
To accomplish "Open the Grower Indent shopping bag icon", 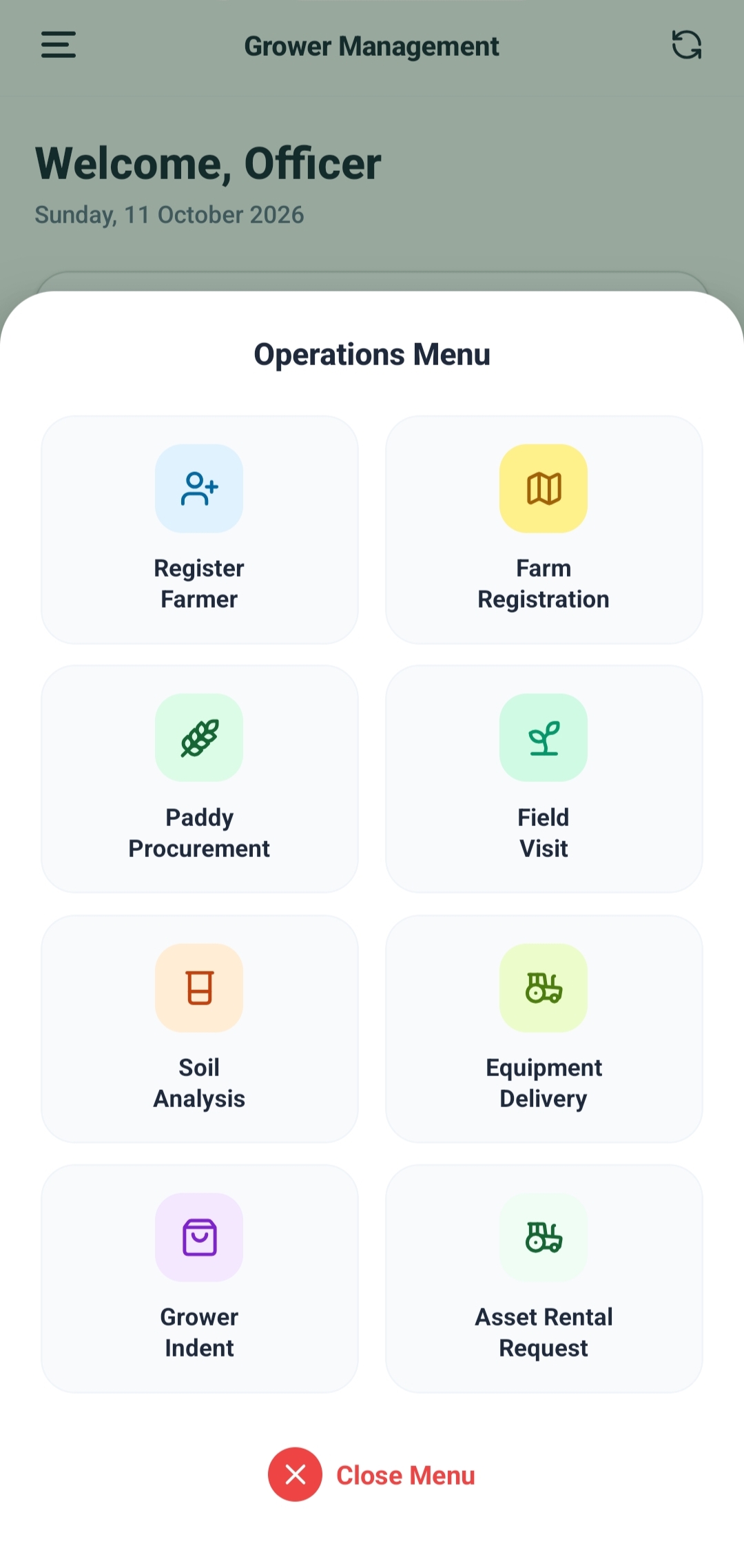I will 199,1237.
